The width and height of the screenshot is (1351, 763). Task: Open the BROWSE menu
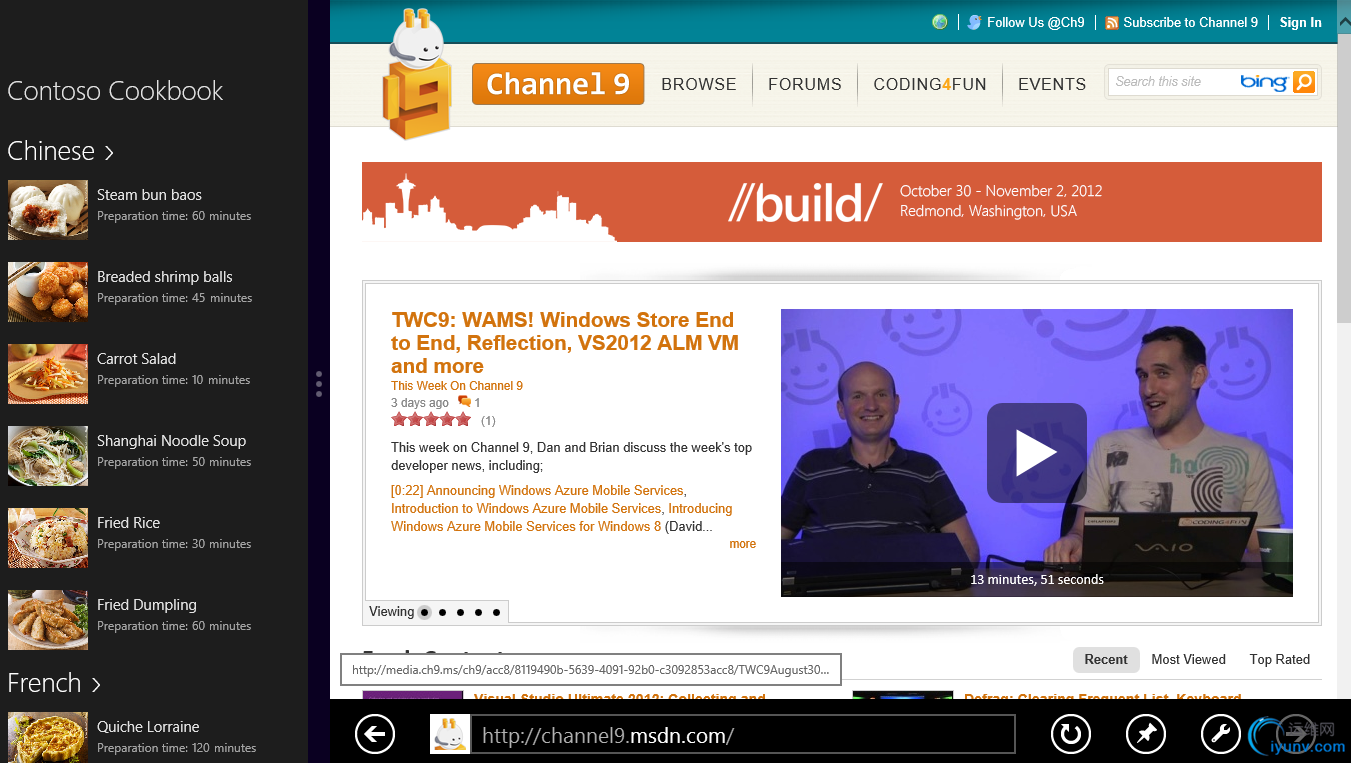[x=699, y=85]
